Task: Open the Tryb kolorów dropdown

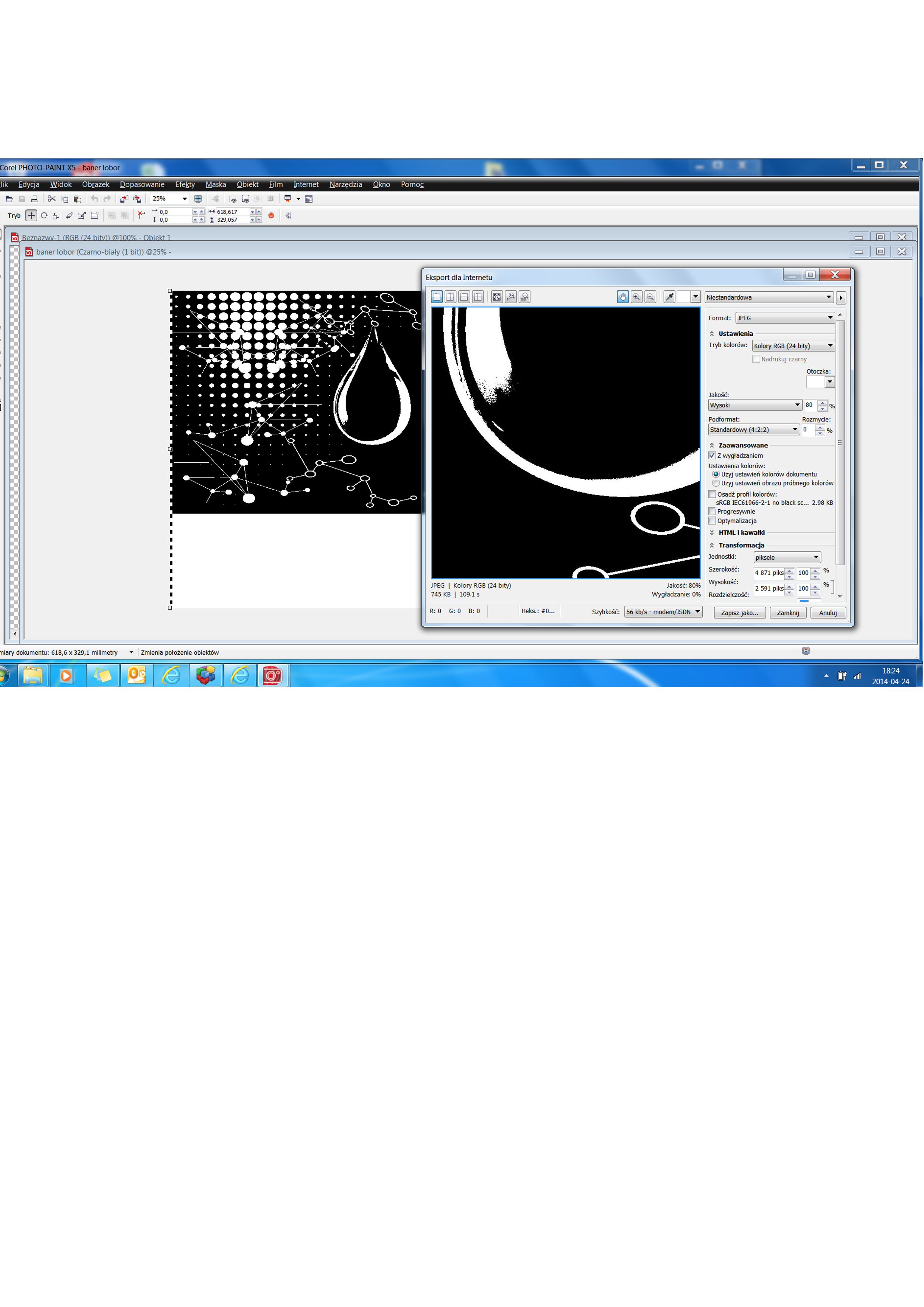Action: coord(793,345)
